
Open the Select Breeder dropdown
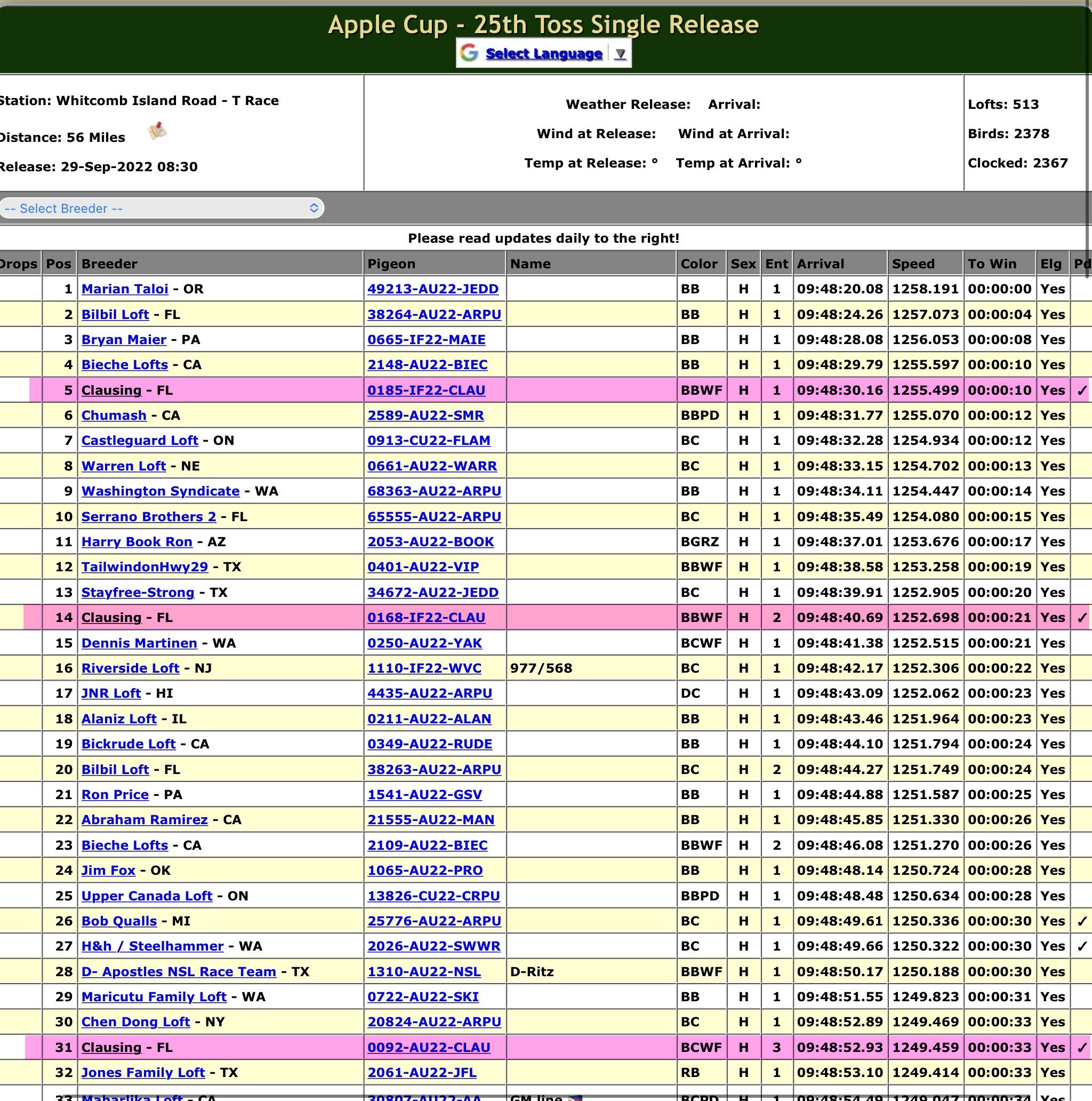(x=162, y=208)
